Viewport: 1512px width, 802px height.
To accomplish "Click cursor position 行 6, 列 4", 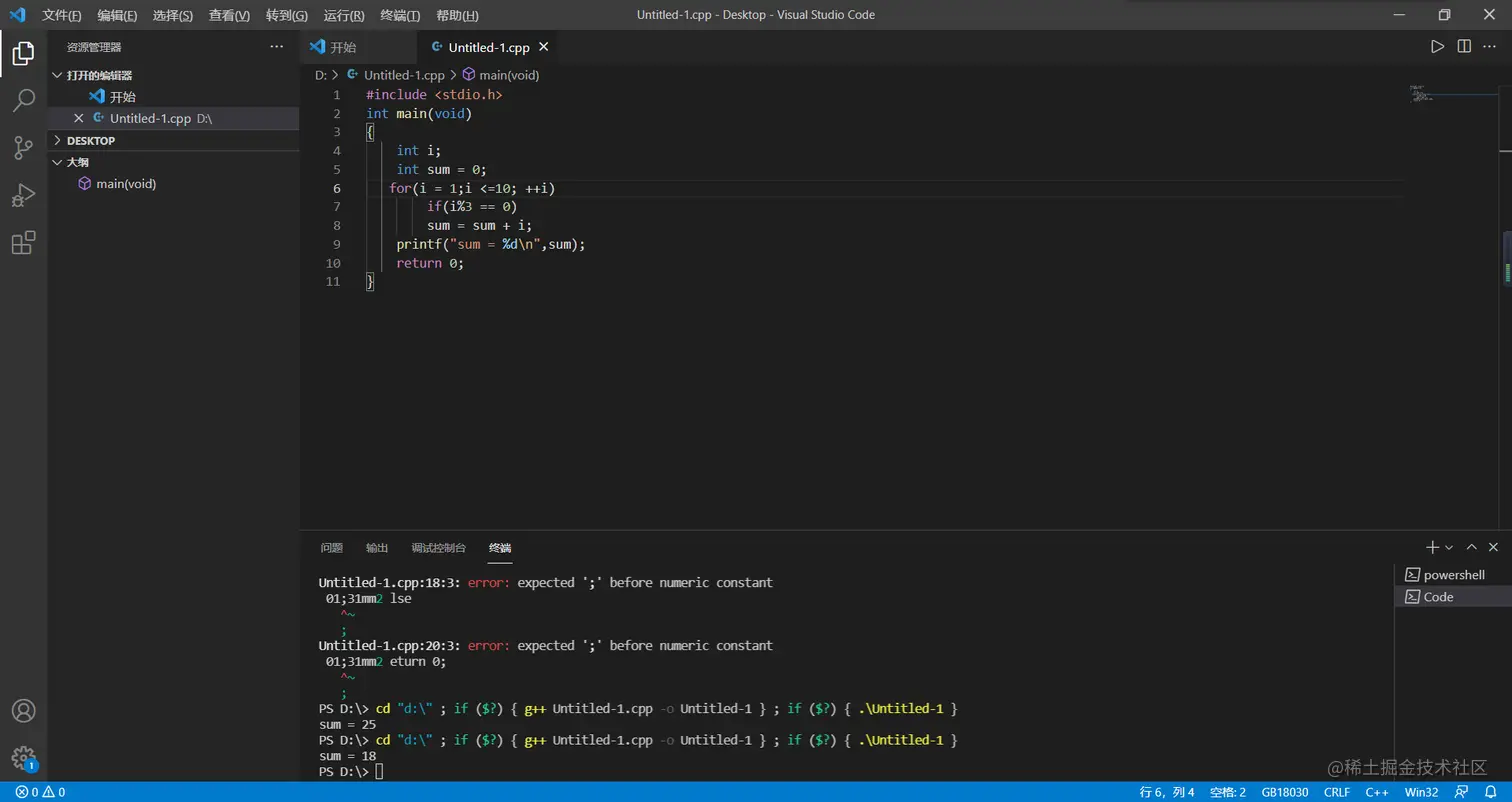I will 1167,792.
